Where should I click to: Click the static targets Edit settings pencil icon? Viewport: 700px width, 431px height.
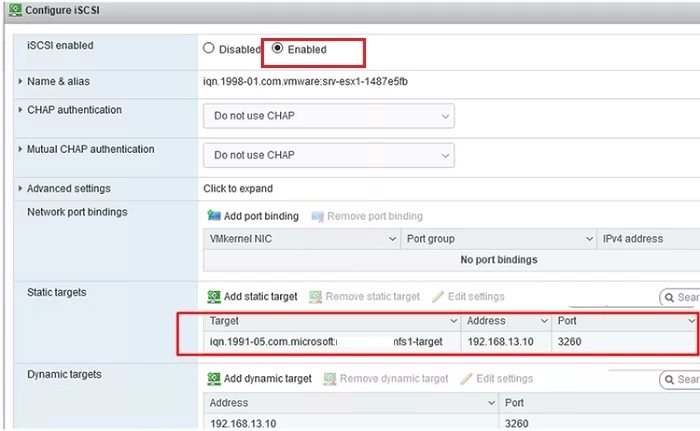(438, 297)
